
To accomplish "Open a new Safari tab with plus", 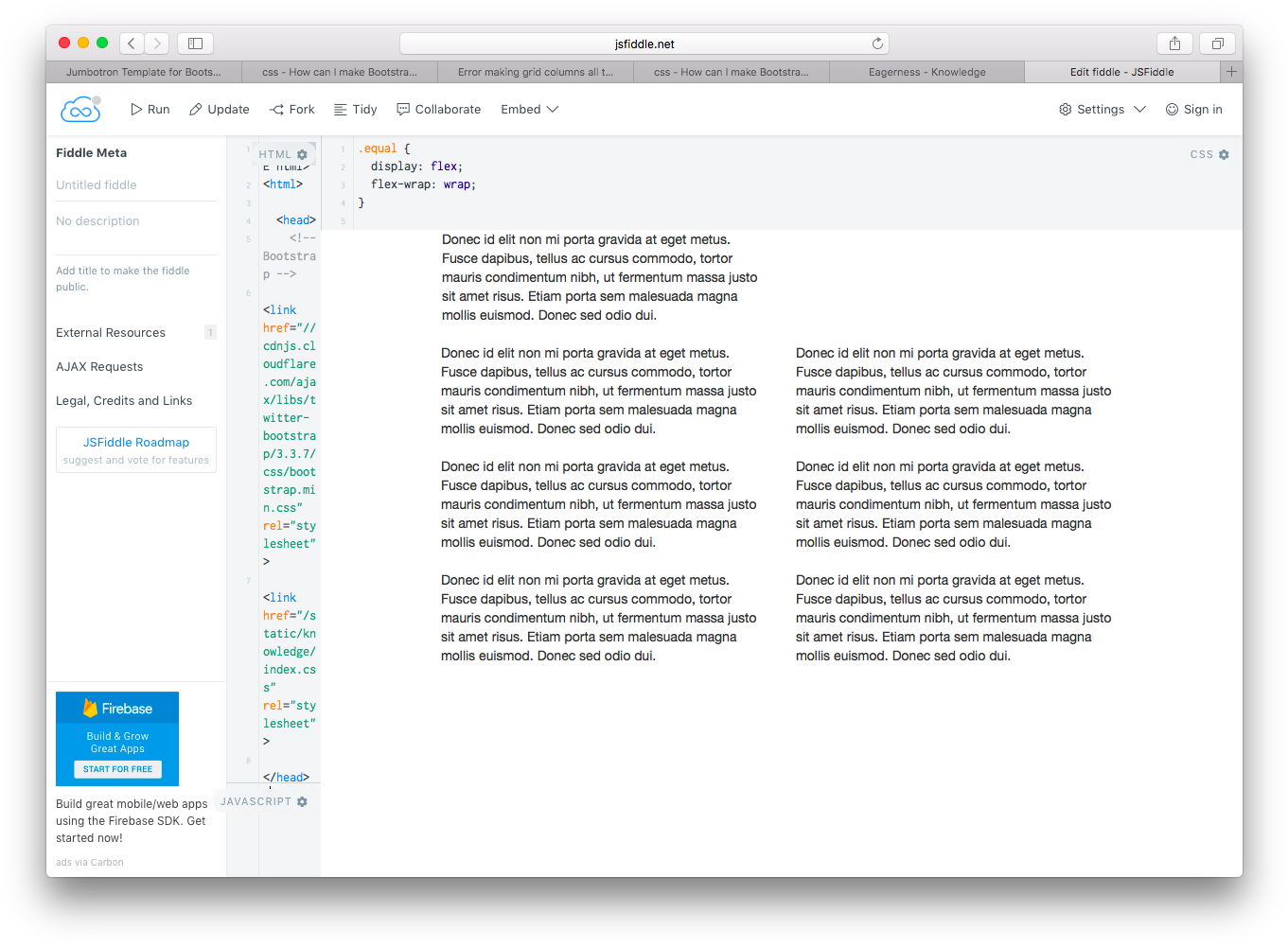I will tap(1231, 72).
